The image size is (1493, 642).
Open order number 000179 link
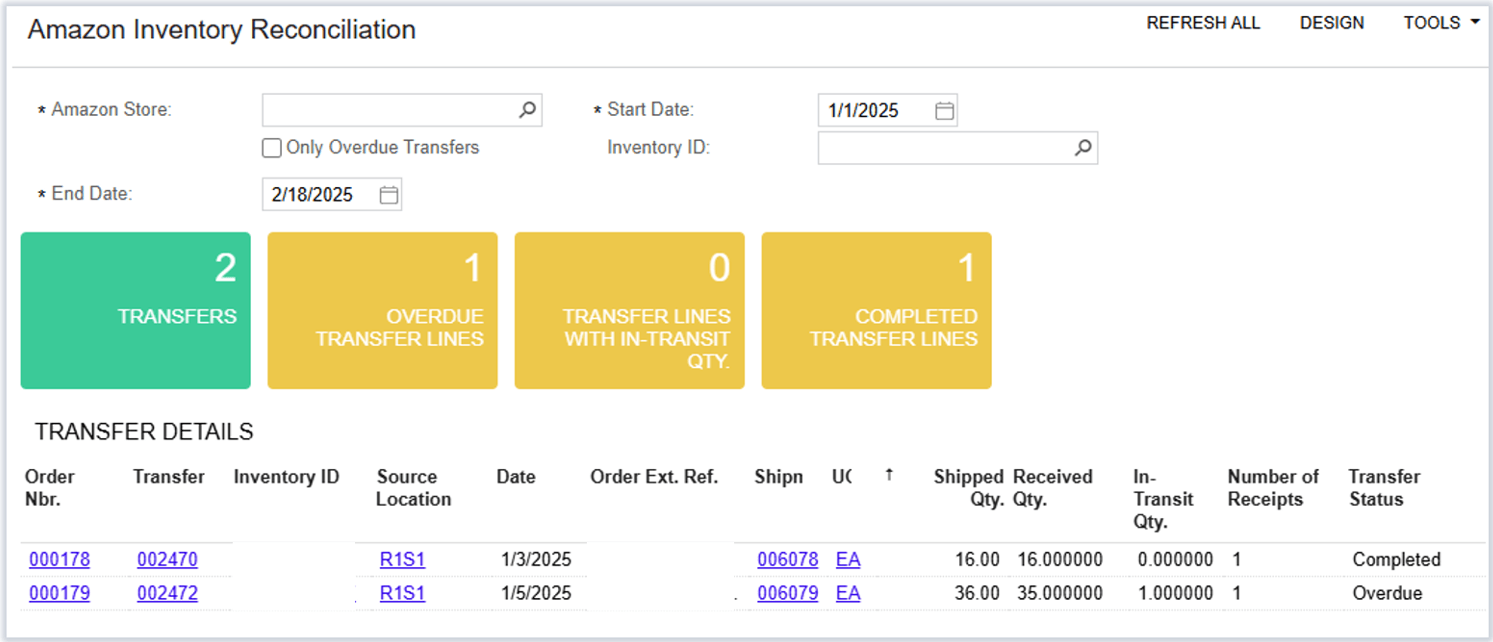pyautogui.click(x=59, y=593)
